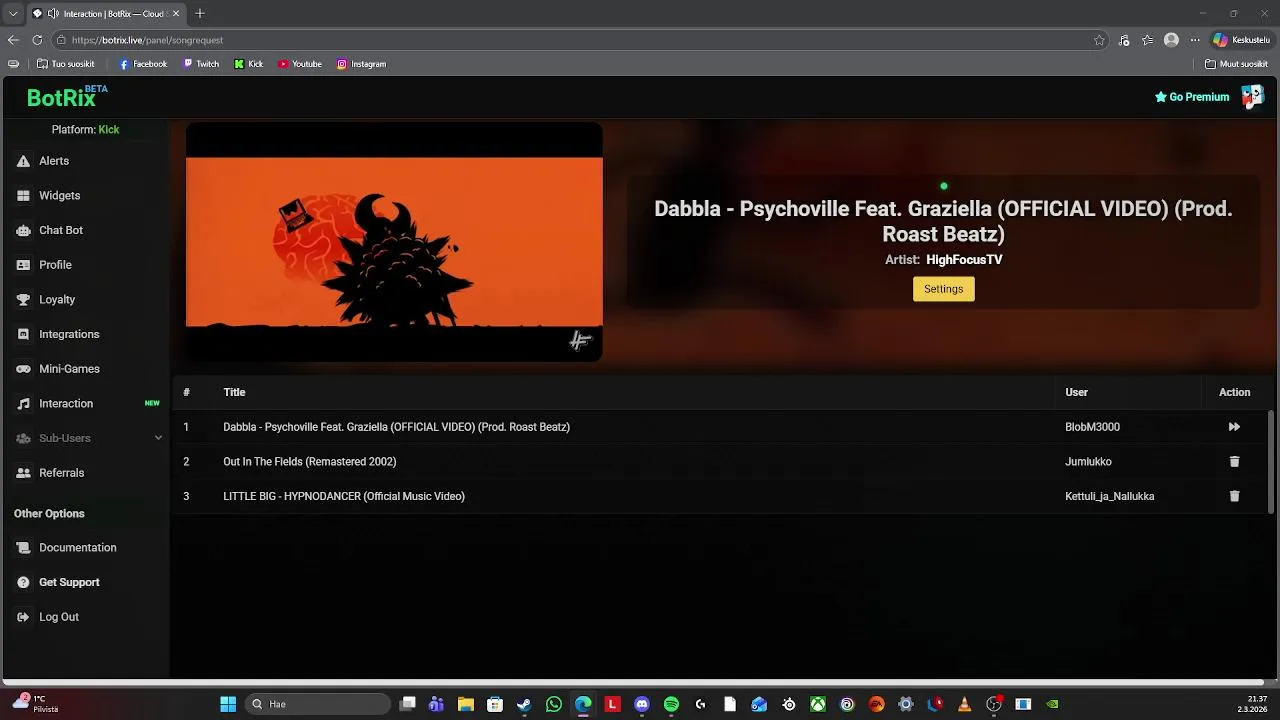Reload the page
The image size is (1280, 720).
pyautogui.click(x=37, y=40)
